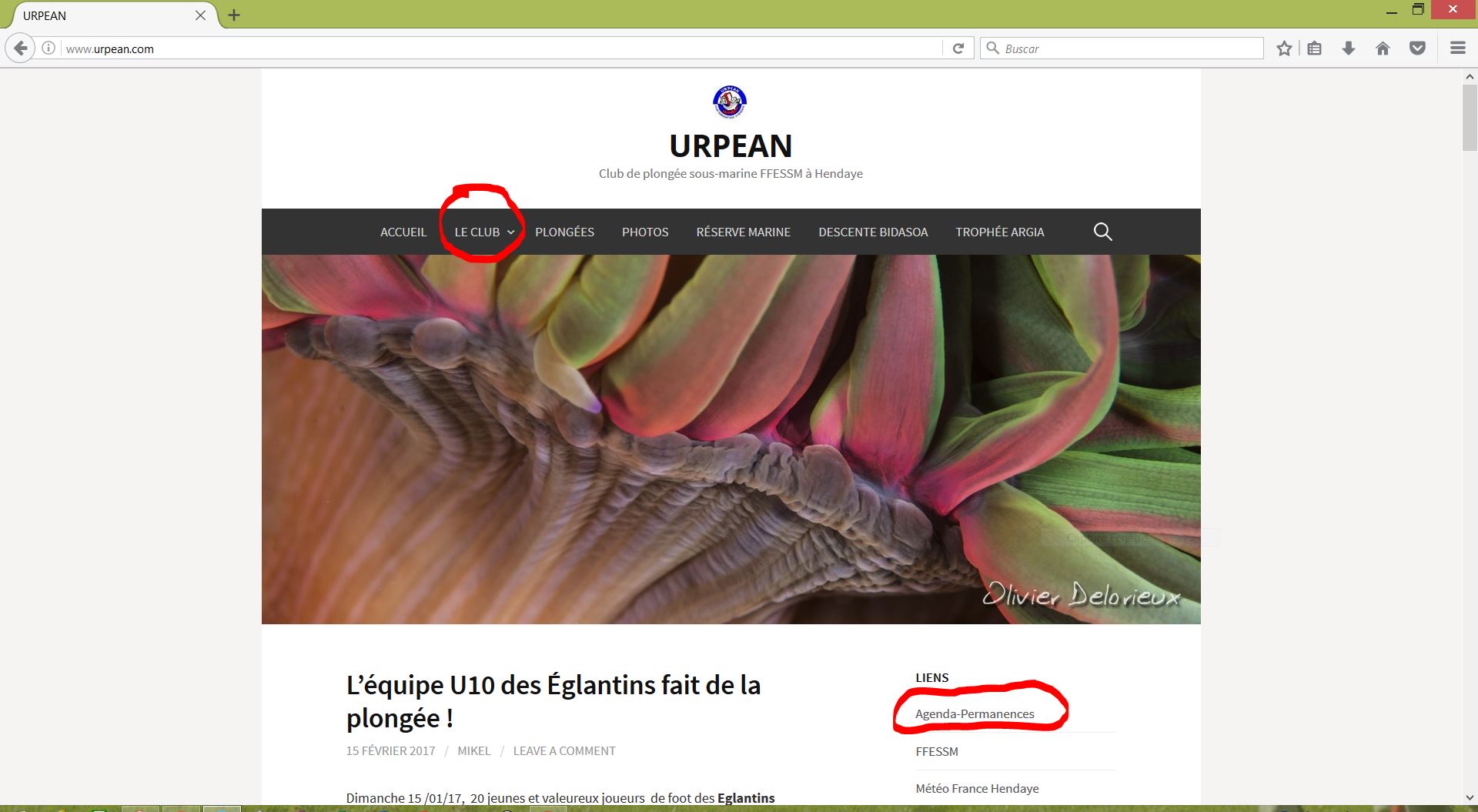This screenshot has height=812, width=1478.
Task: Open the hamburger menu icon
Action: click(1457, 48)
